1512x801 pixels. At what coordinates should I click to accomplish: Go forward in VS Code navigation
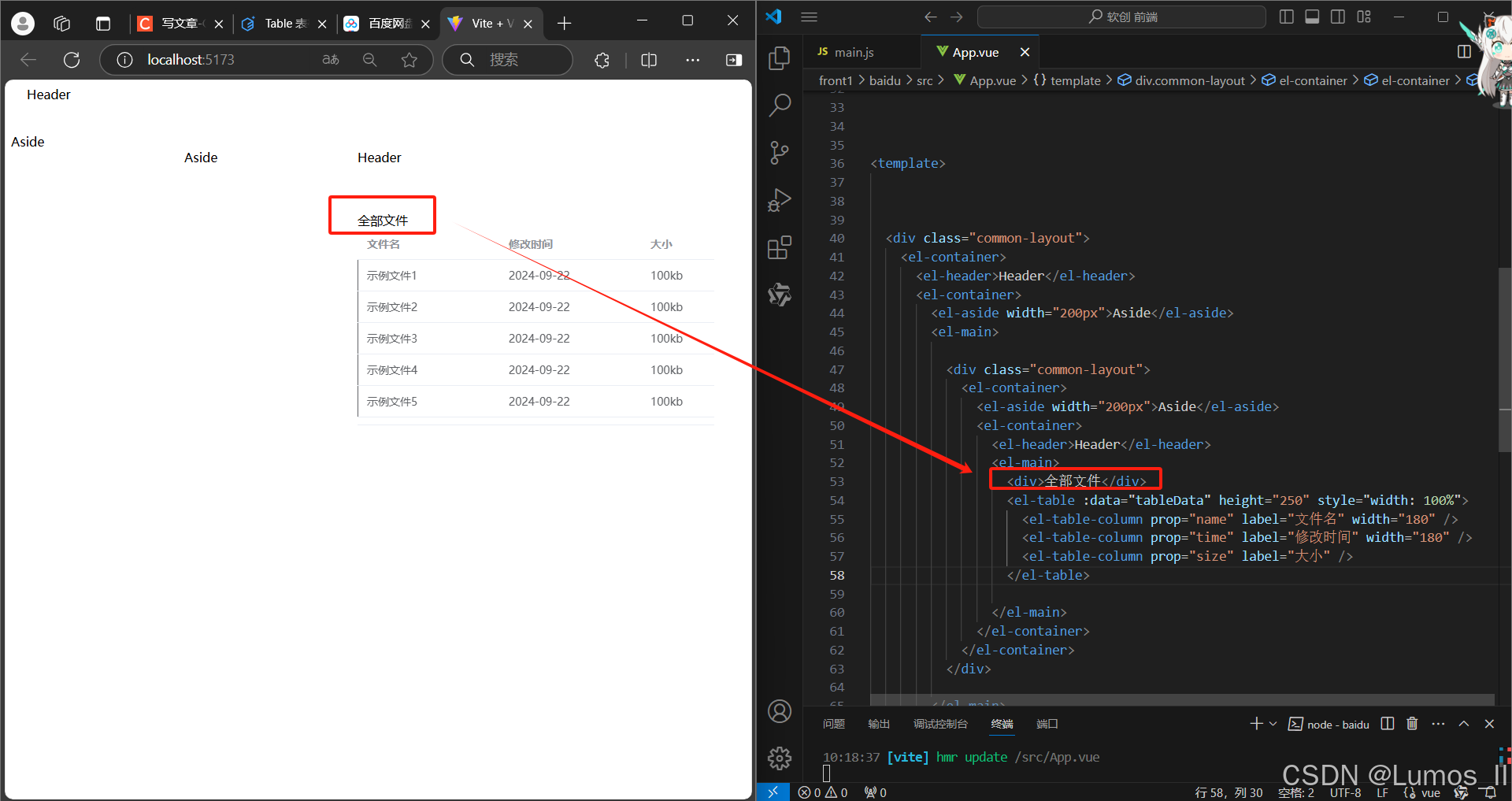(x=957, y=17)
